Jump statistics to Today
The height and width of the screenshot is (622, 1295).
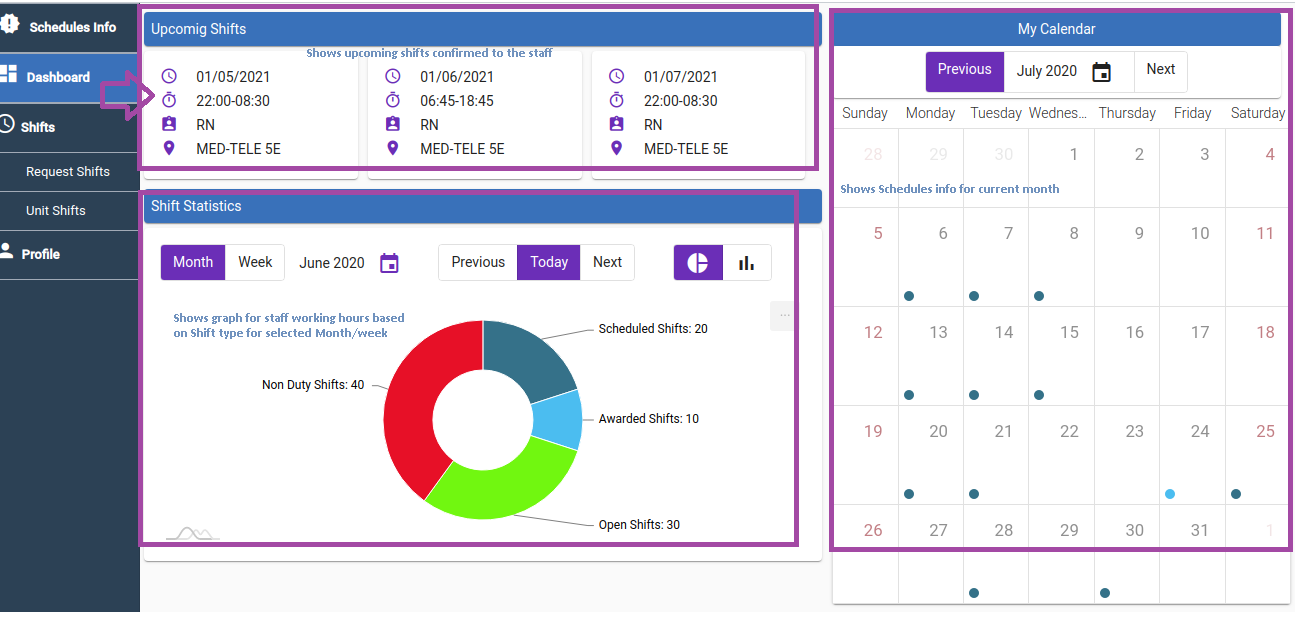(x=549, y=262)
